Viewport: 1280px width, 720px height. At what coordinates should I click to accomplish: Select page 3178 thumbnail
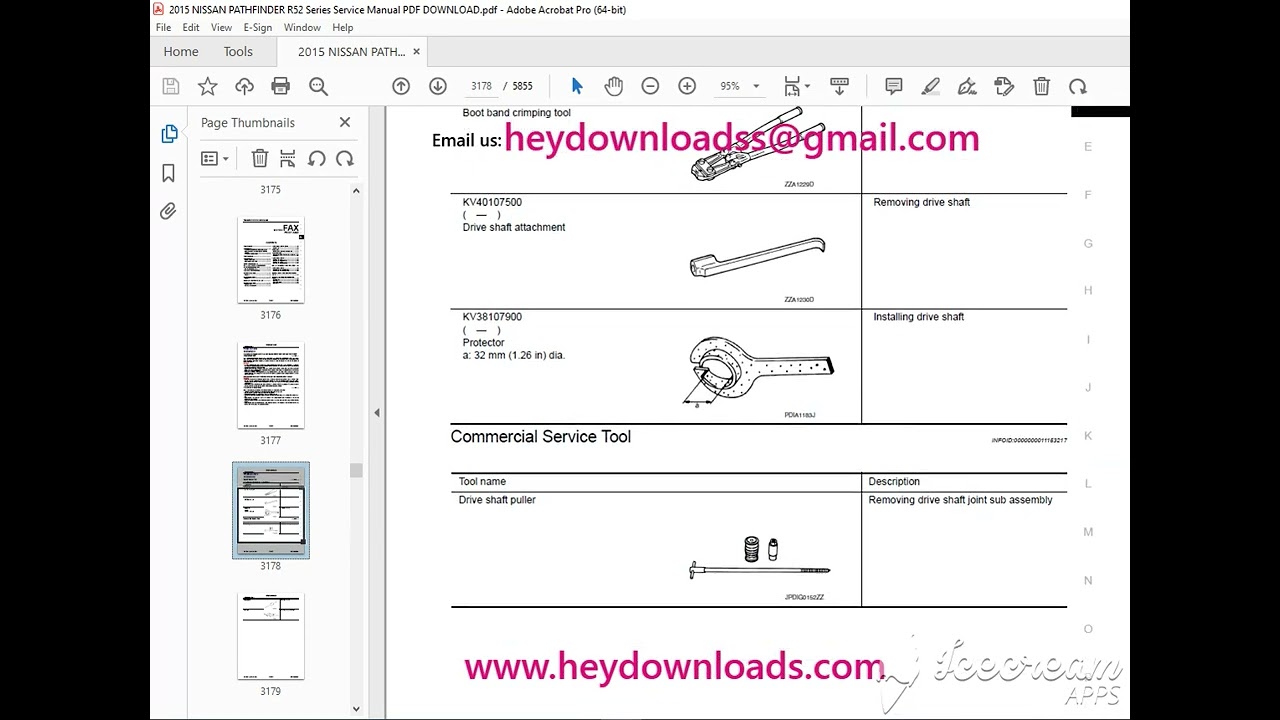271,510
